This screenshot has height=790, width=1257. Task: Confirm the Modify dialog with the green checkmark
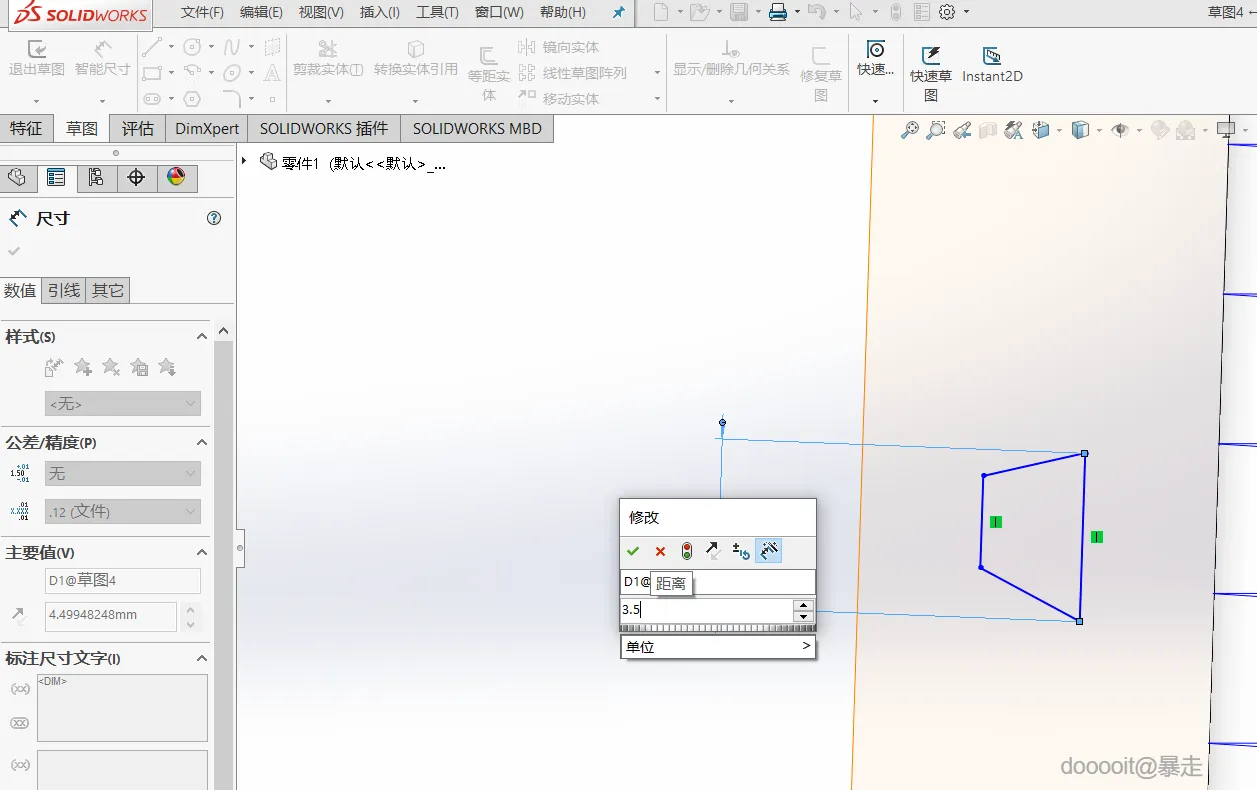(x=633, y=551)
